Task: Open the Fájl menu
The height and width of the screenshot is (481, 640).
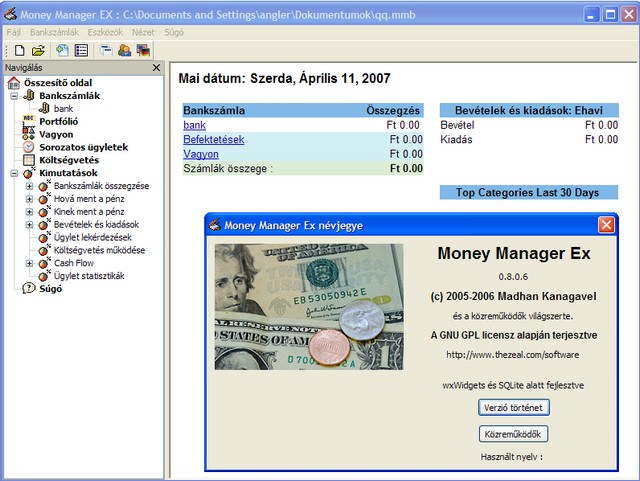Action: coord(13,32)
